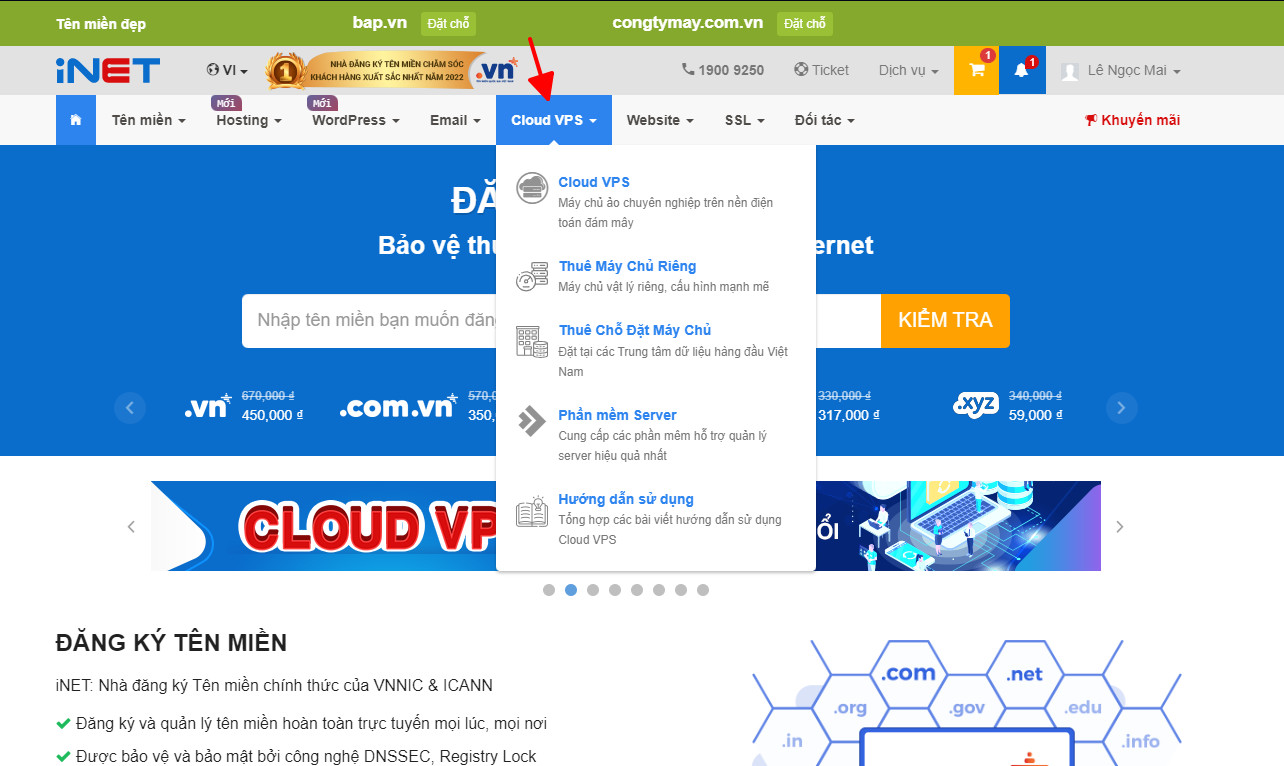
Task: Expand the Dịch vụ dropdown
Action: (x=908, y=70)
